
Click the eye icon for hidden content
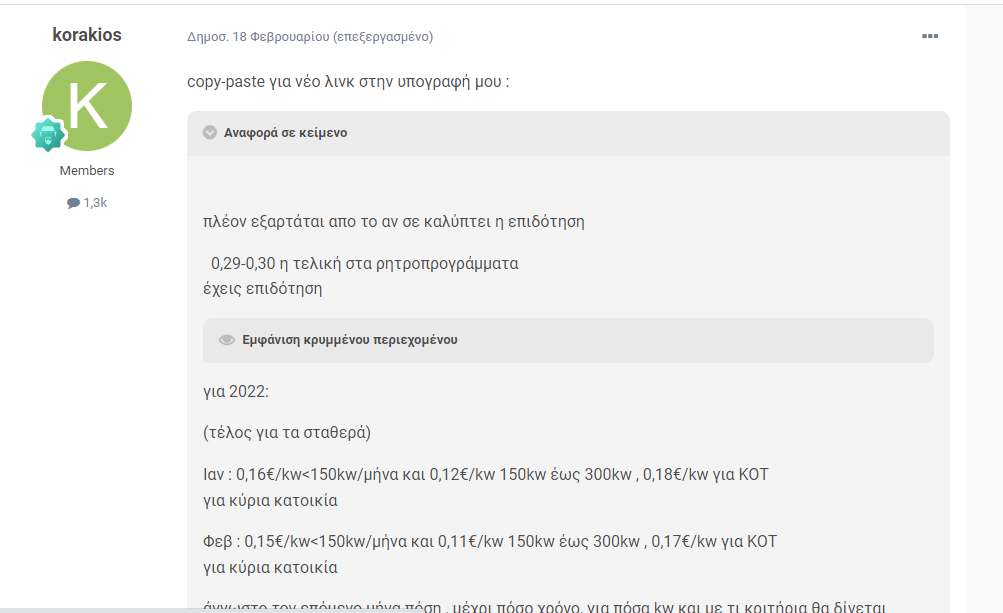pos(227,340)
